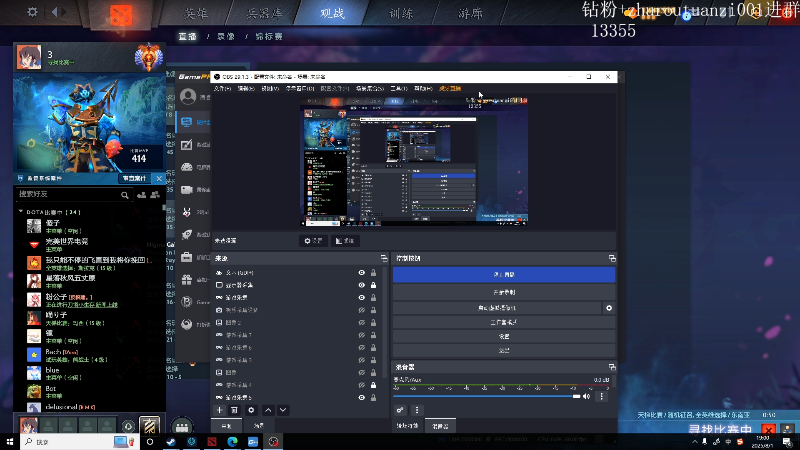
Task: Open Dota 2 icon in Windows taskbar
Action: pos(212,442)
